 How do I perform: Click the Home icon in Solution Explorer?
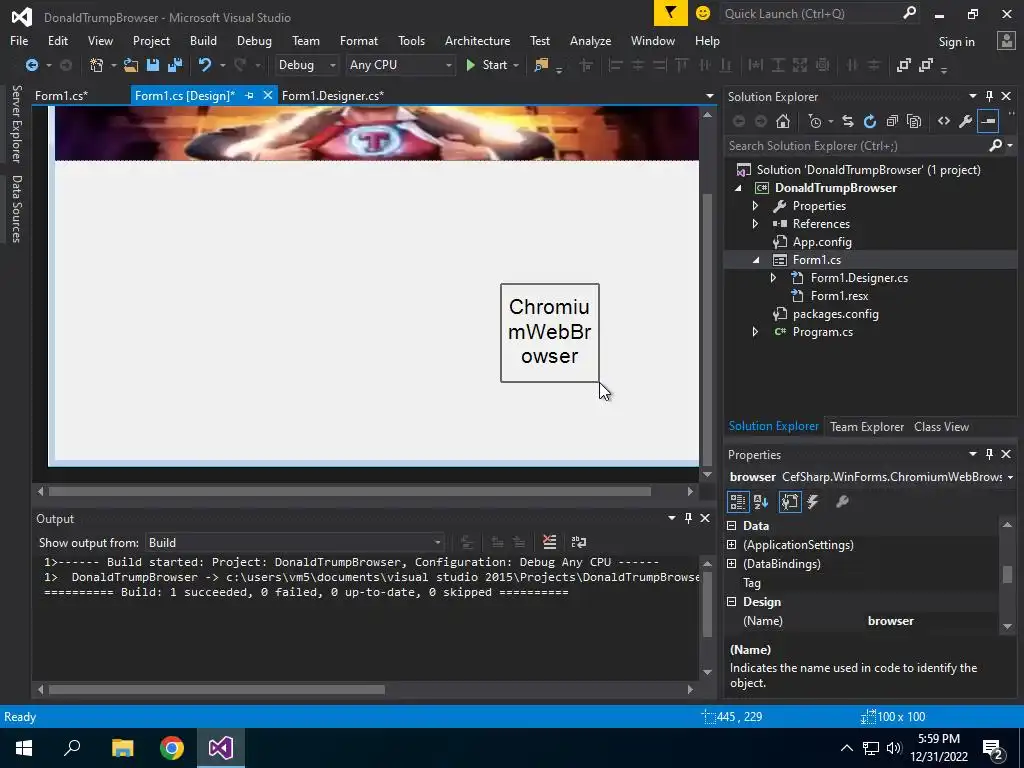click(783, 121)
